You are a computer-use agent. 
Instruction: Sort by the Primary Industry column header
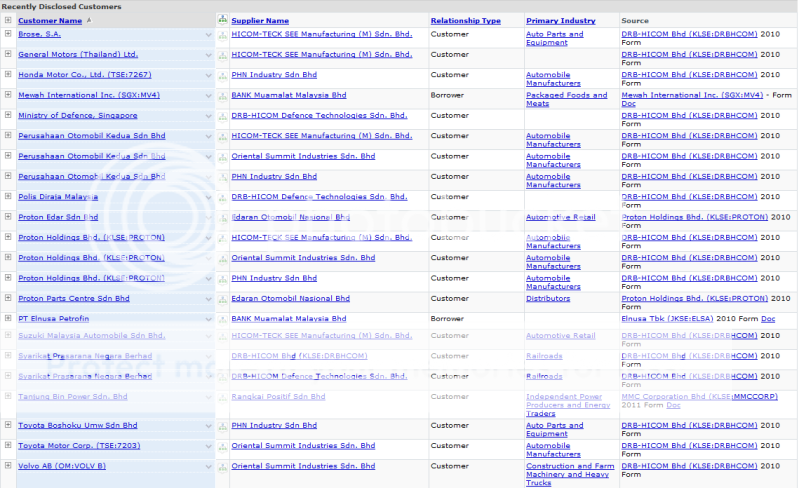tap(560, 20)
